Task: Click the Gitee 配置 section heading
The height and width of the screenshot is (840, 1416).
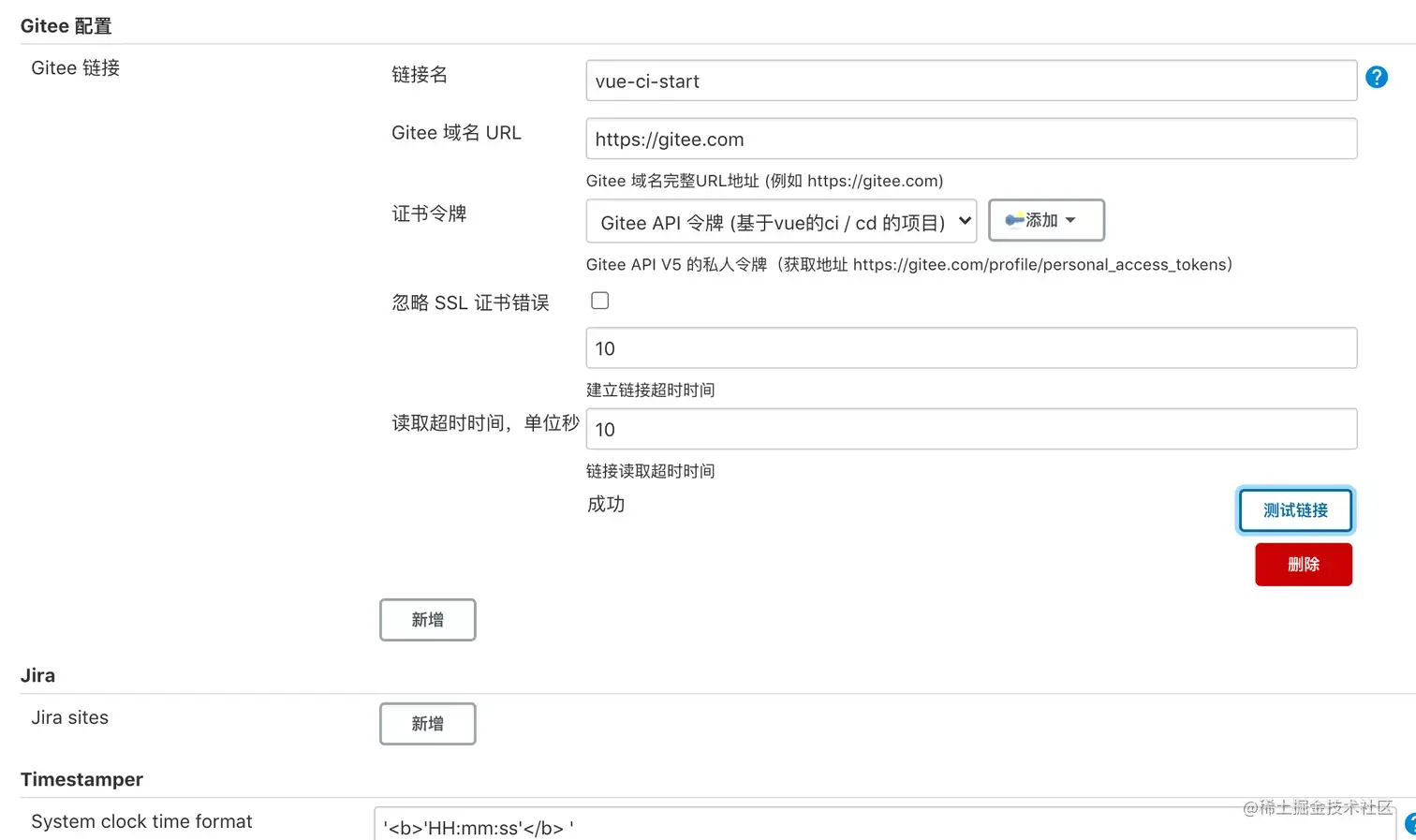Action: [x=66, y=26]
